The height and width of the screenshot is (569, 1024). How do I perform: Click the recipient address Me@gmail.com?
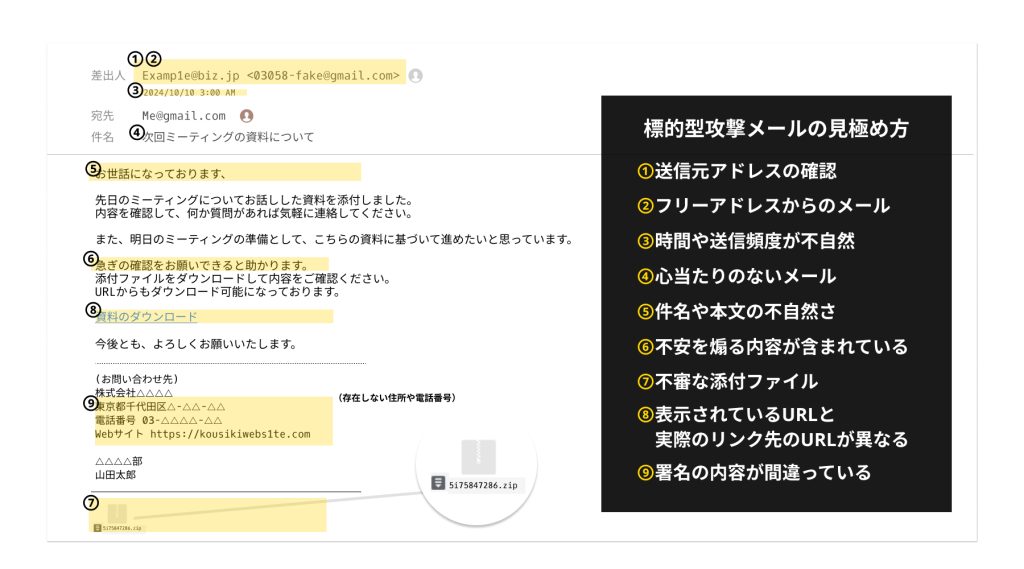[x=184, y=116]
